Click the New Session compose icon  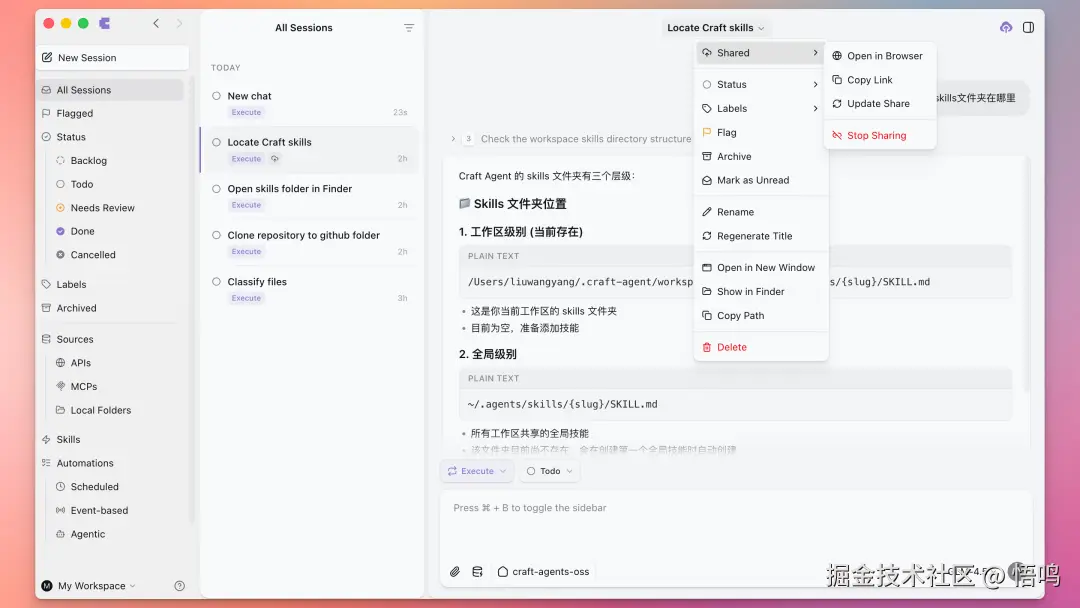click(x=47, y=58)
